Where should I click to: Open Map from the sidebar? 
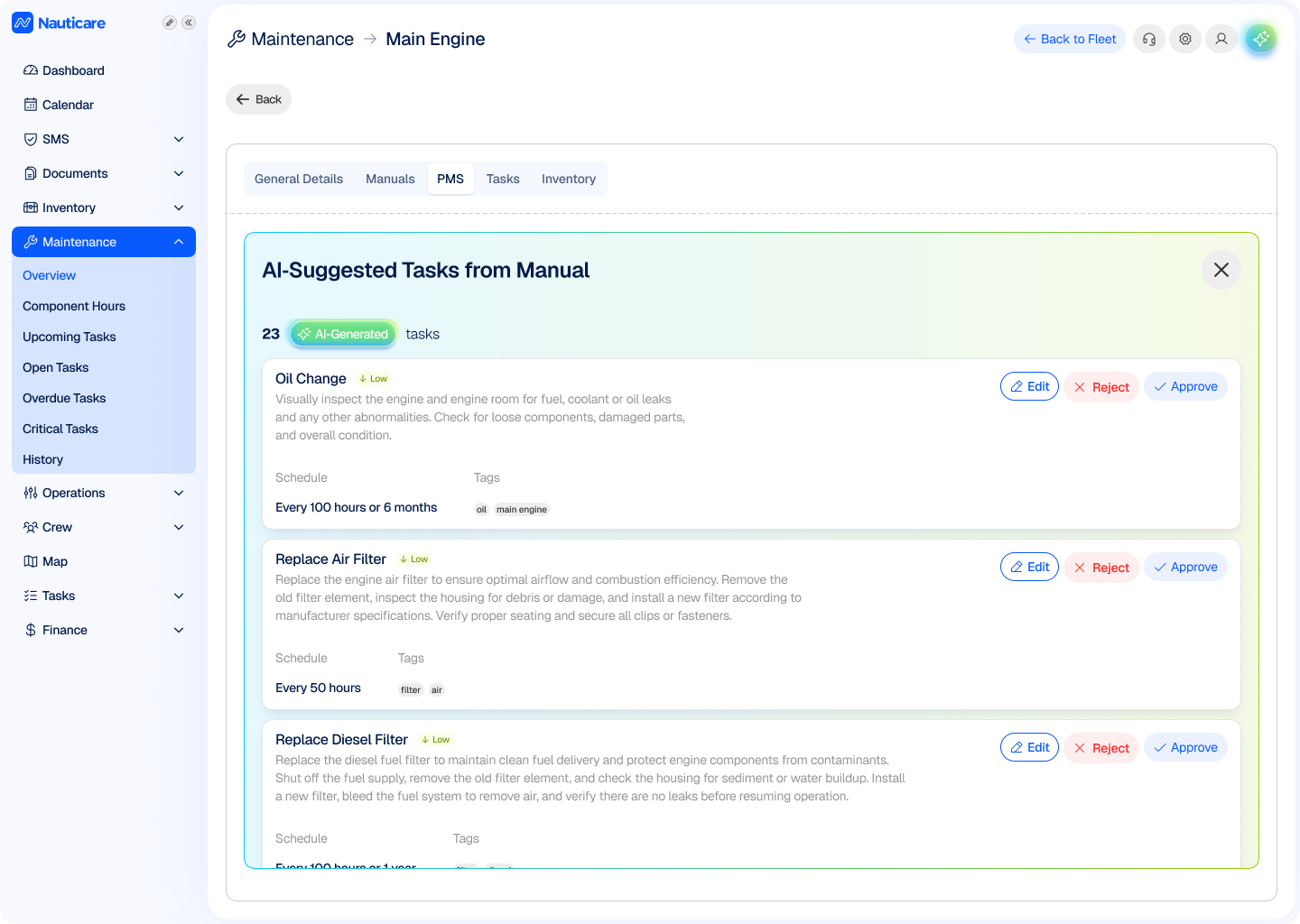click(104, 561)
